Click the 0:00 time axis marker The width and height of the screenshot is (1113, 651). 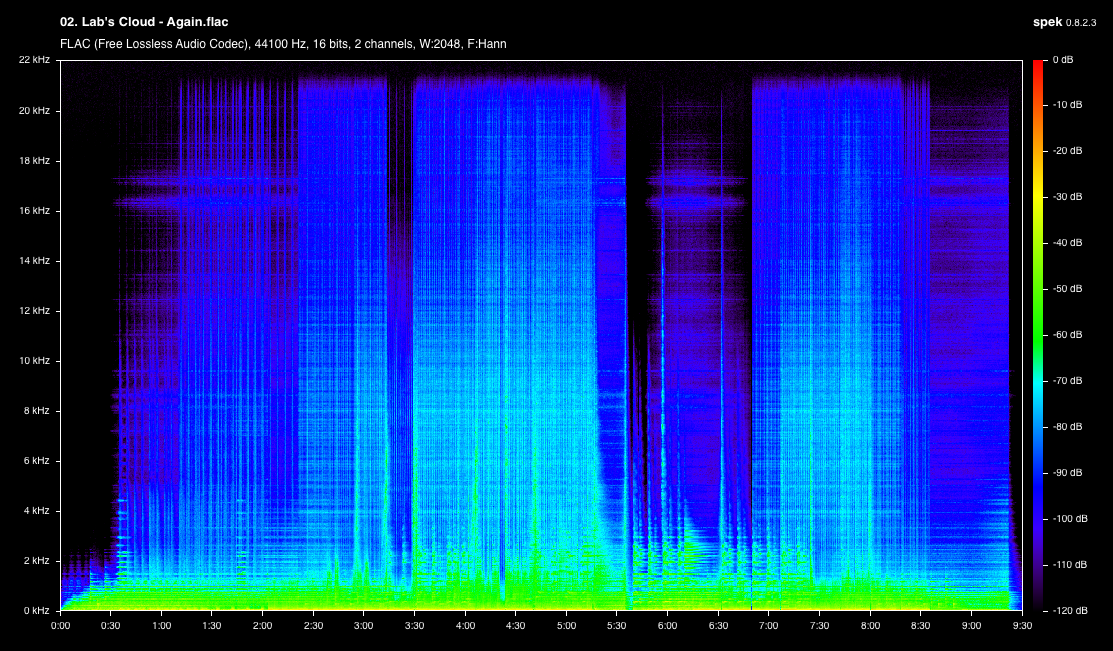[x=60, y=625]
